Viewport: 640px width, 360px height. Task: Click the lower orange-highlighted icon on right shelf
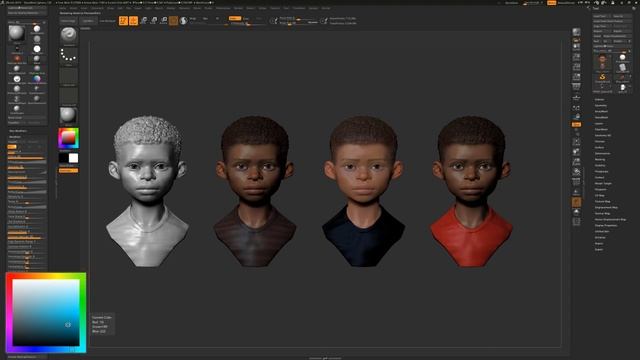[576, 202]
